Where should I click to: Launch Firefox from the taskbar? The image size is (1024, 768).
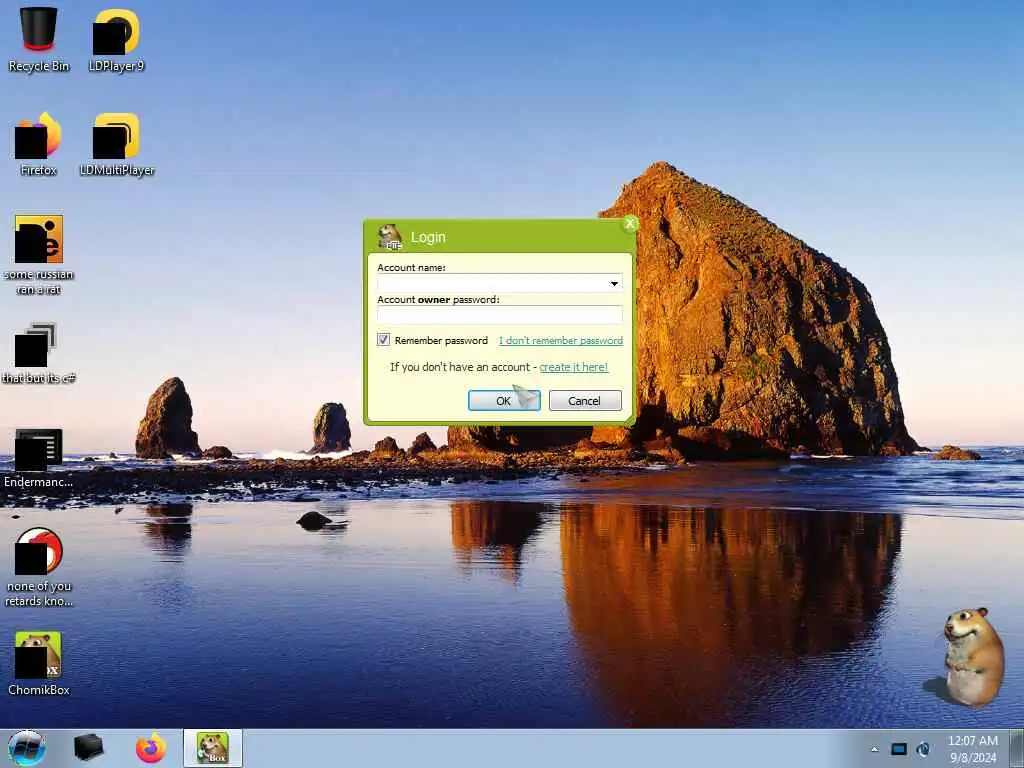click(x=151, y=748)
